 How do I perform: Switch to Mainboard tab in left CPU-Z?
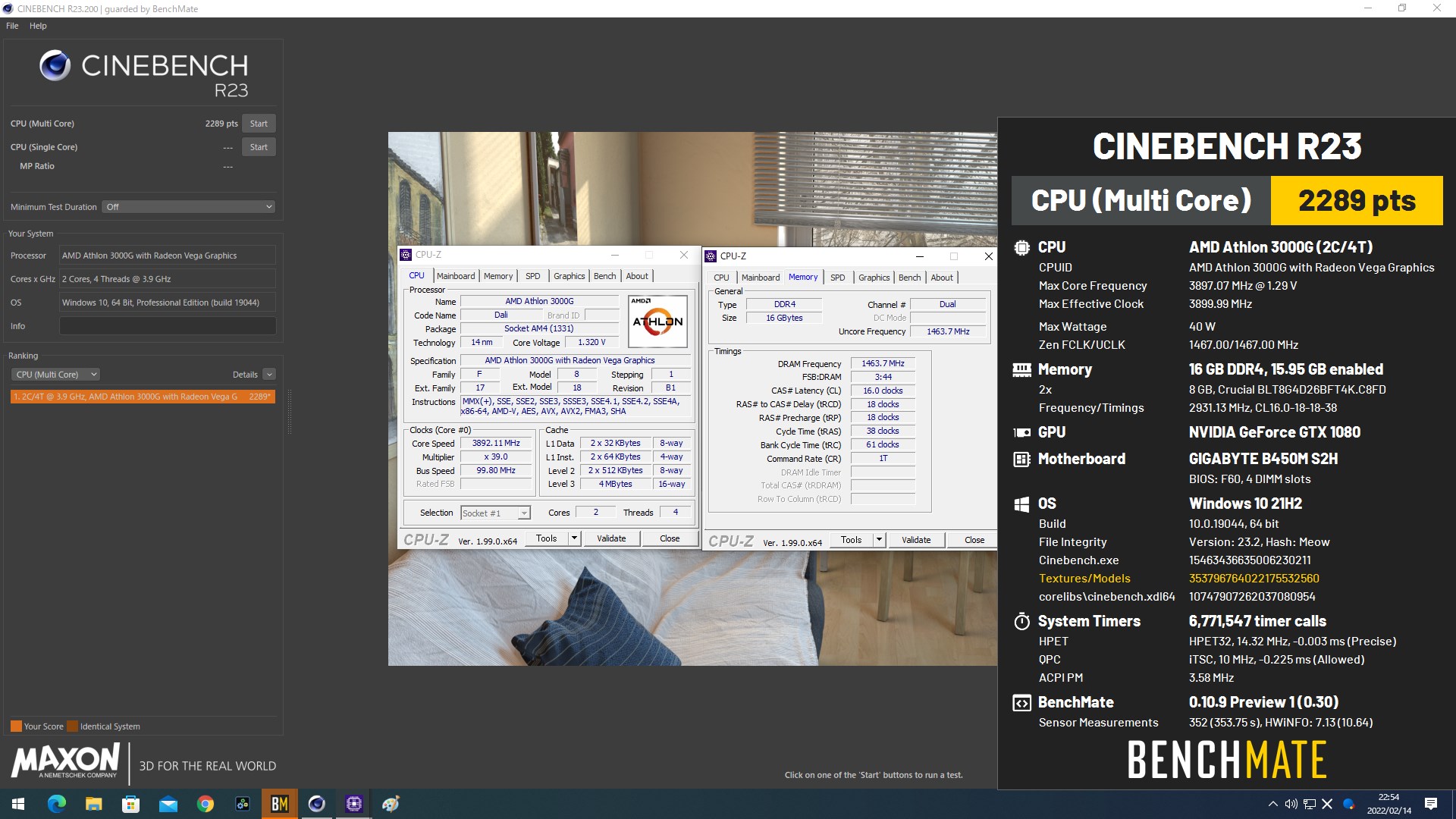pyautogui.click(x=456, y=276)
